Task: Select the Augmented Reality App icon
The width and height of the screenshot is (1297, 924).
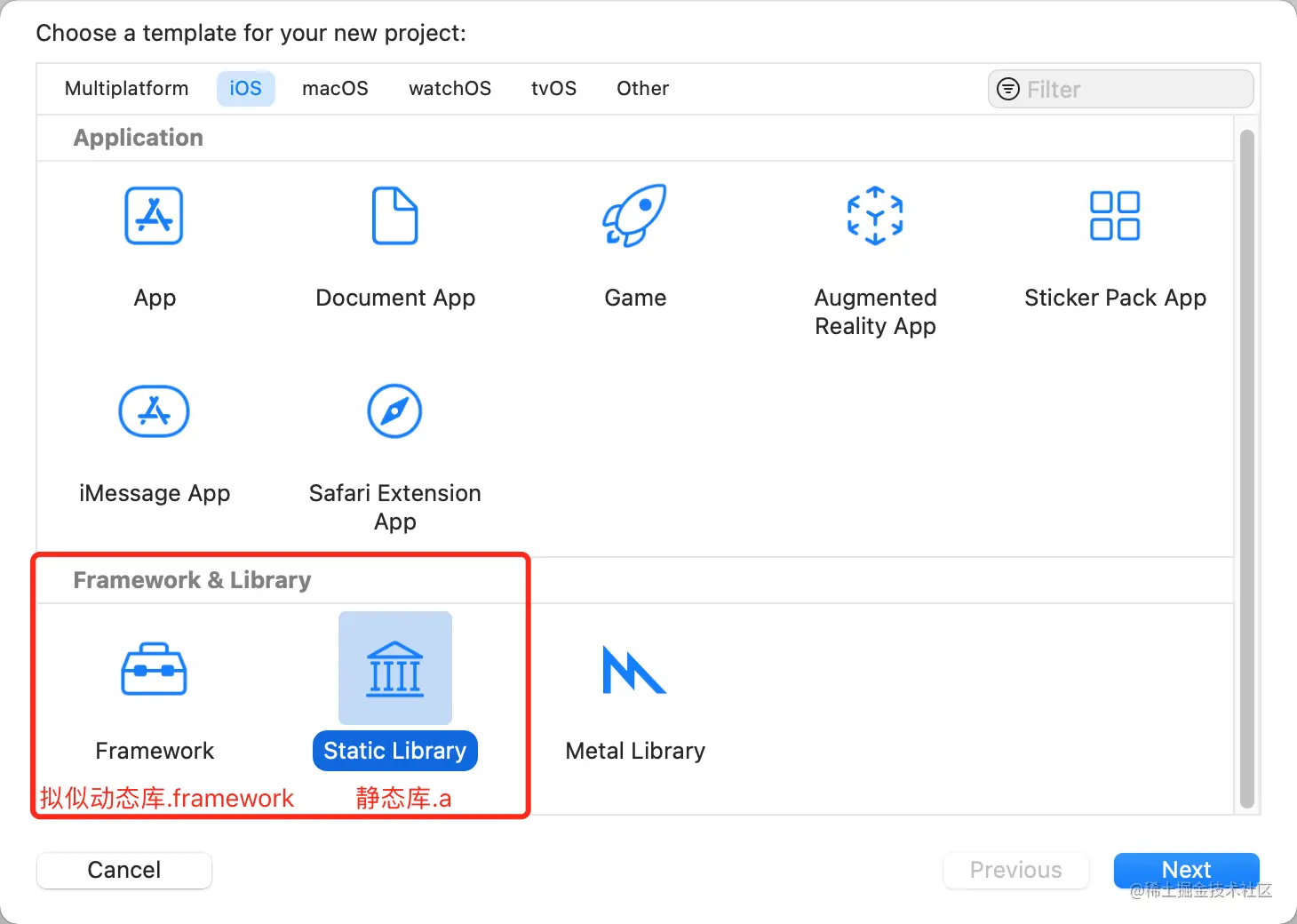Action: pos(875,216)
